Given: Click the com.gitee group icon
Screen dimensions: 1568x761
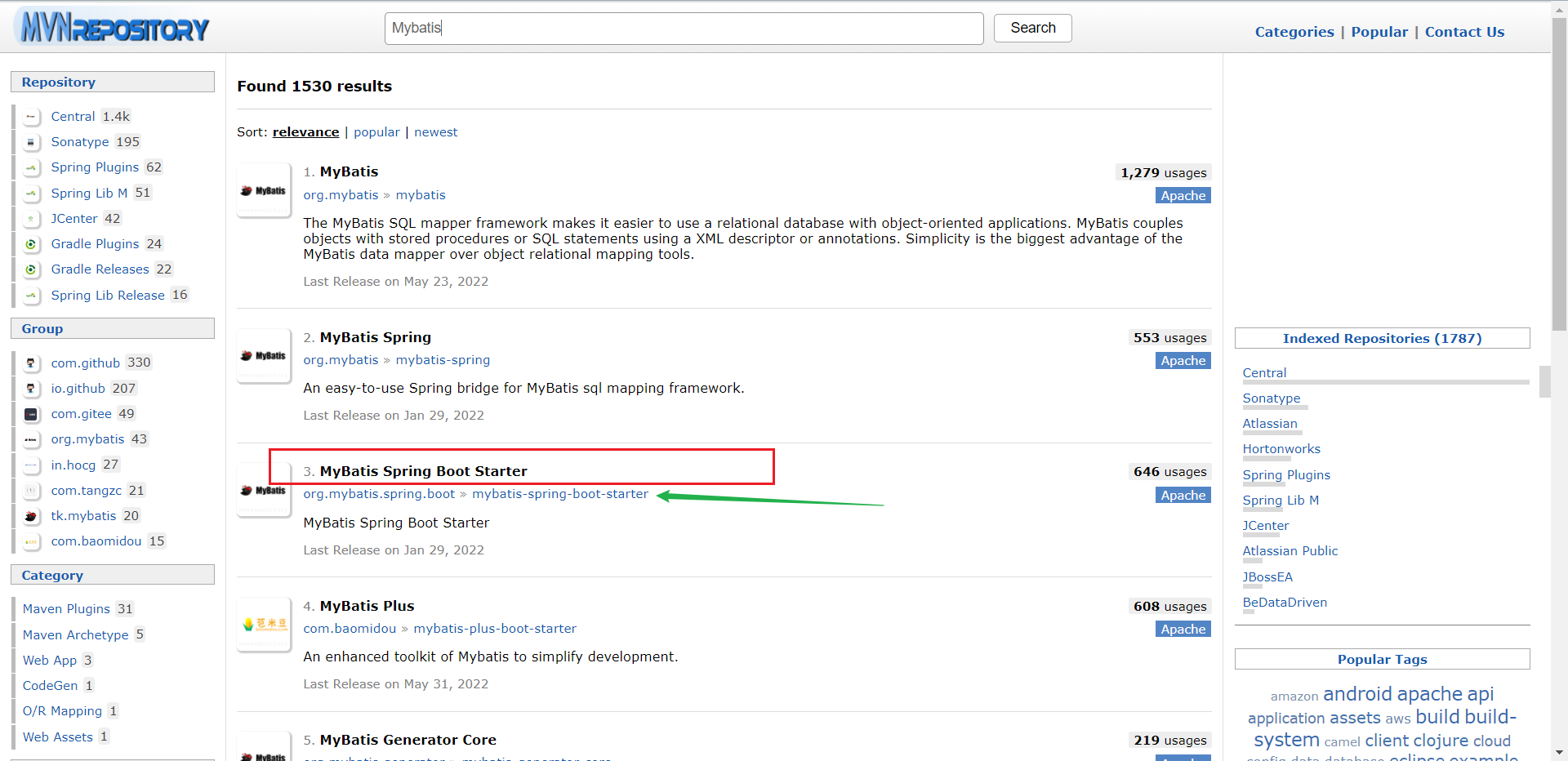Looking at the screenshot, I should 31,414.
